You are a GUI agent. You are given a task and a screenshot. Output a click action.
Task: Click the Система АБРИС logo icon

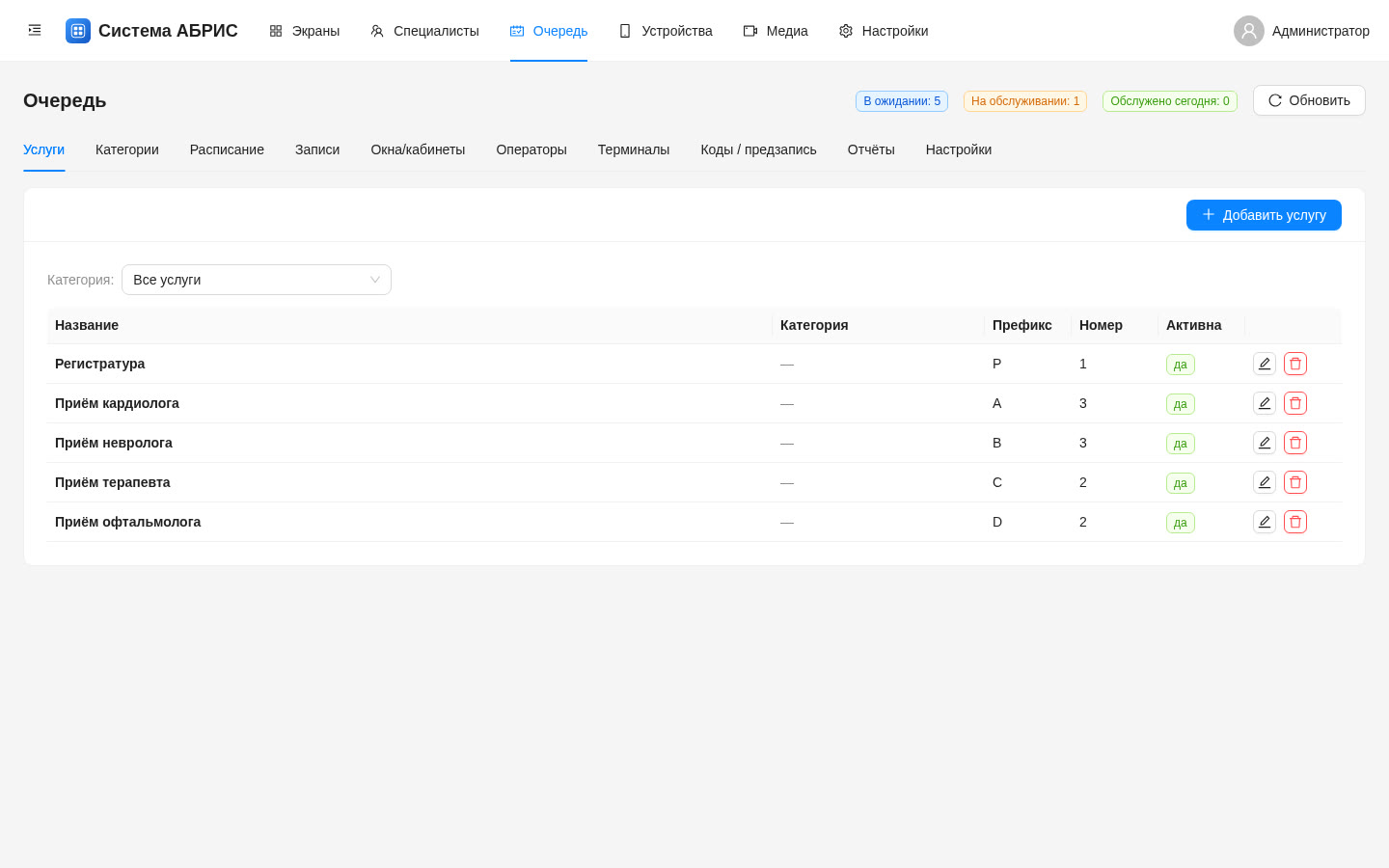pyautogui.click(x=78, y=31)
